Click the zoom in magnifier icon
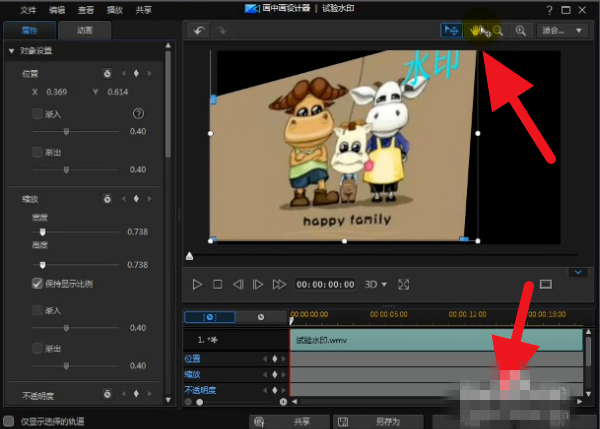 (520, 31)
